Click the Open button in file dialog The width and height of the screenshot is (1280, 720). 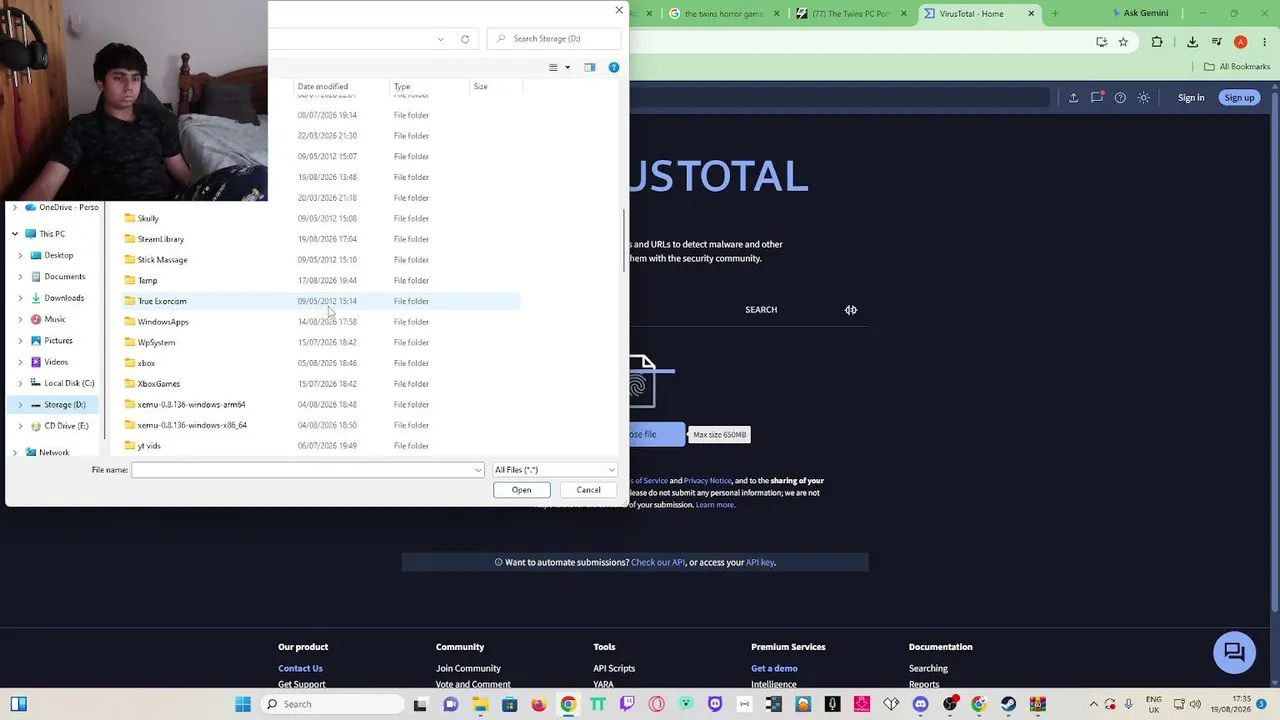click(521, 490)
